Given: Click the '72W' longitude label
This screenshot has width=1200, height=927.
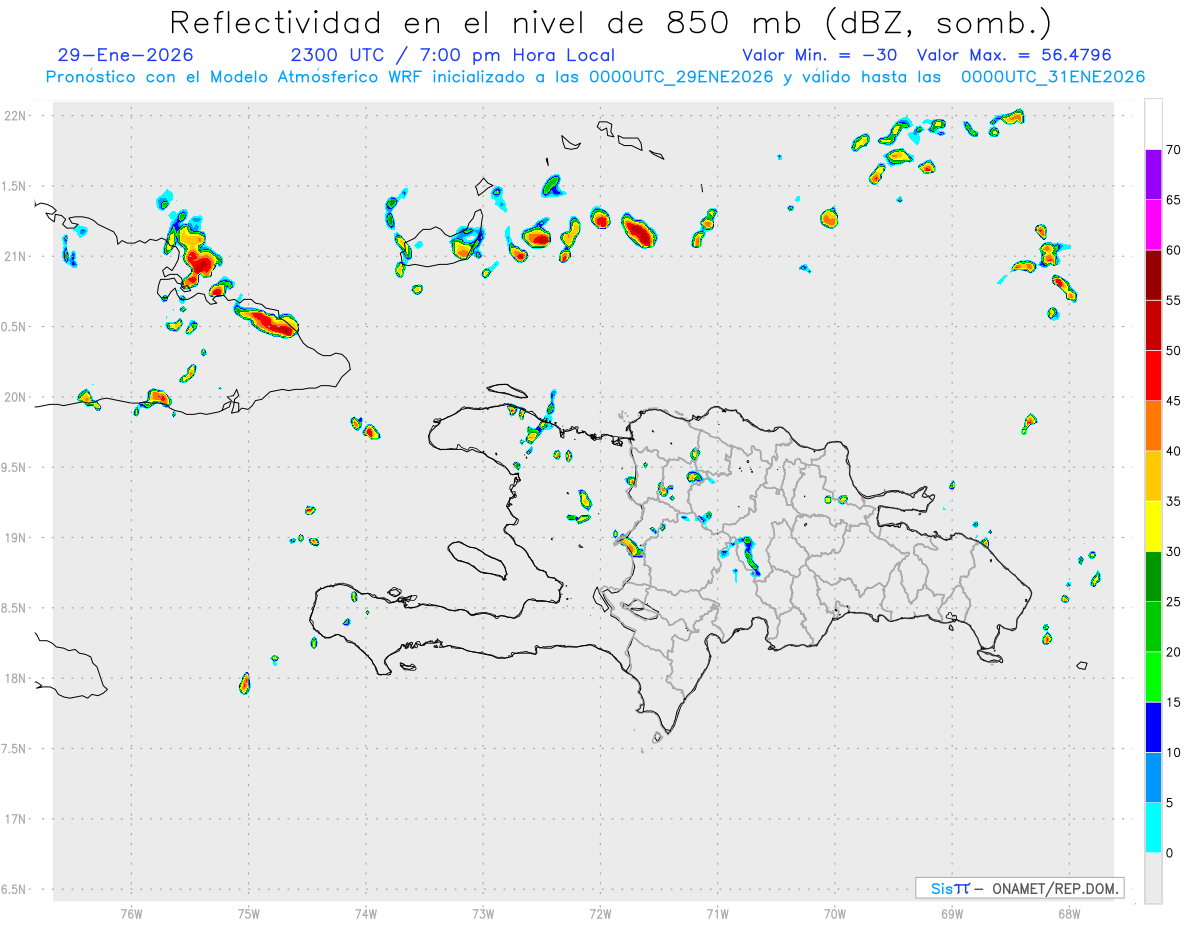Looking at the screenshot, I should click(x=600, y=913).
